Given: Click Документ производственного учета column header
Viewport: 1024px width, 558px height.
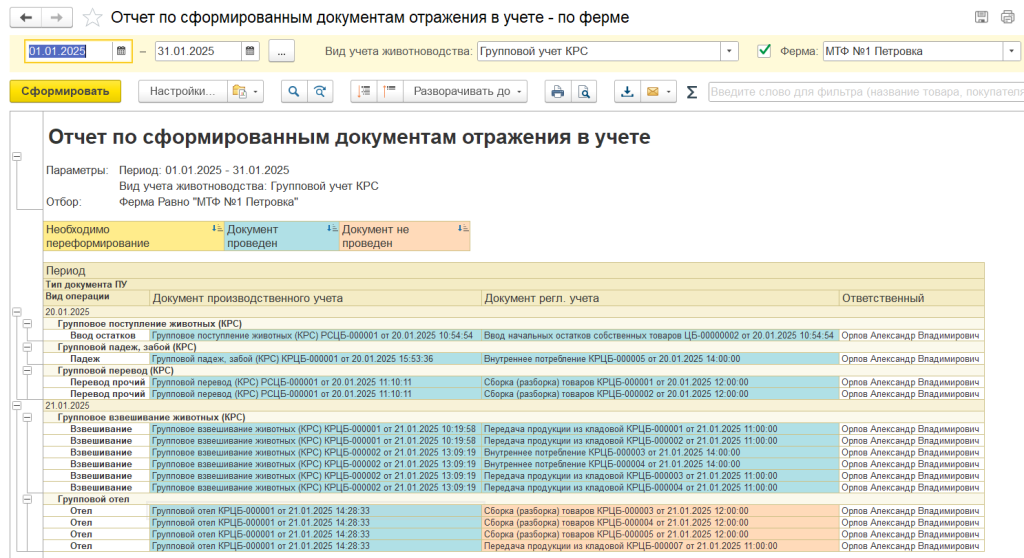Looking at the screenshot, I should click(x=315, y=298).
